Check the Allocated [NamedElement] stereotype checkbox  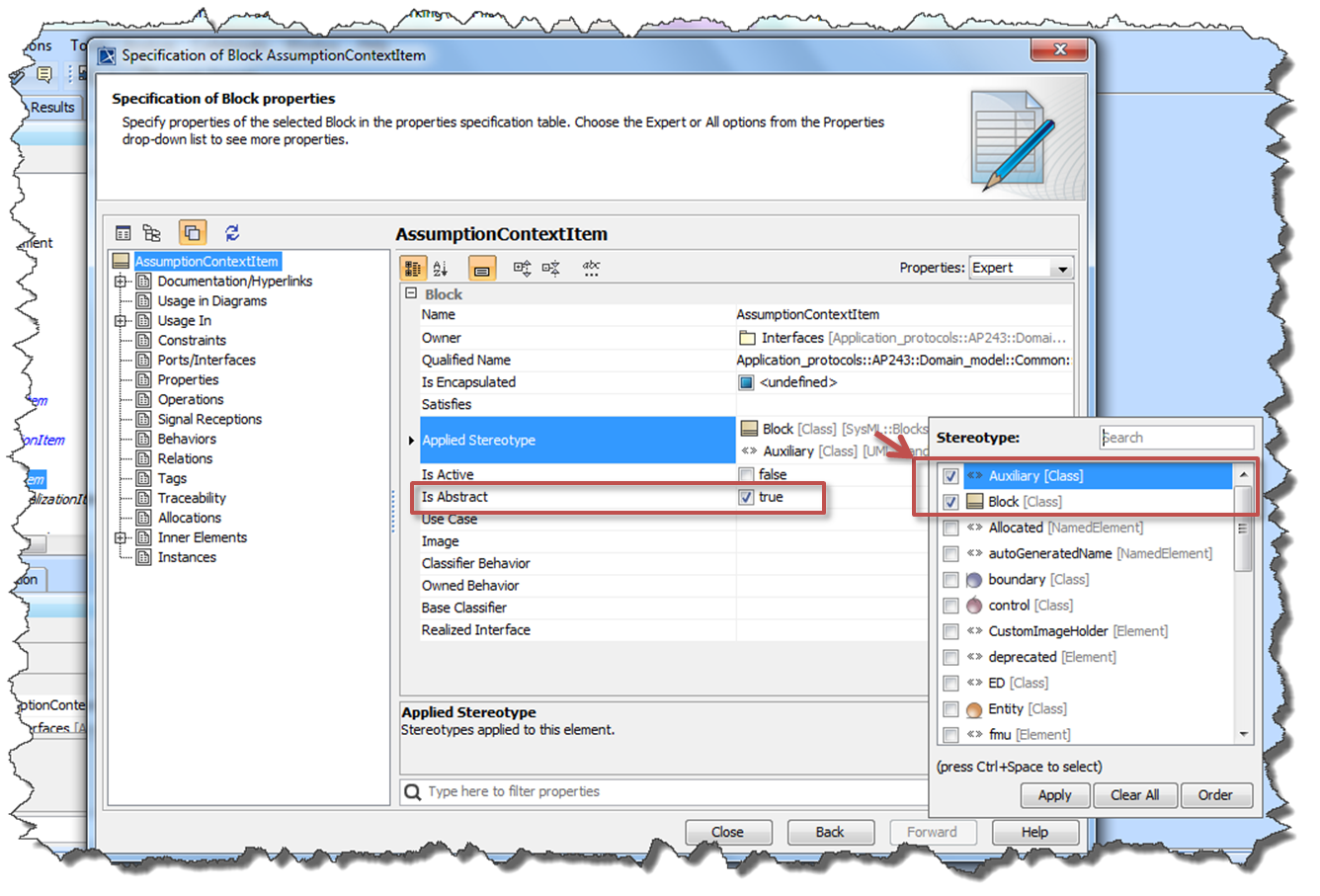pos(950,529)
